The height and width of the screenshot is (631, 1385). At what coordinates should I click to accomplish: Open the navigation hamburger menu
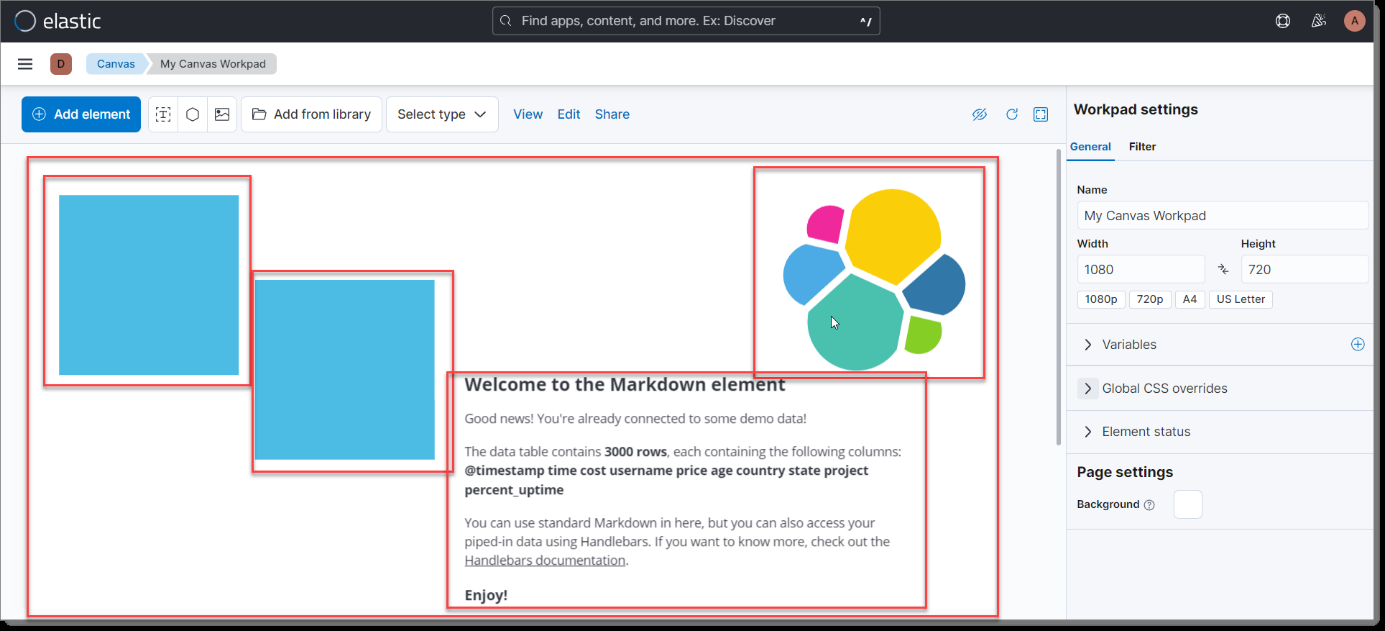tap(25, 63)
